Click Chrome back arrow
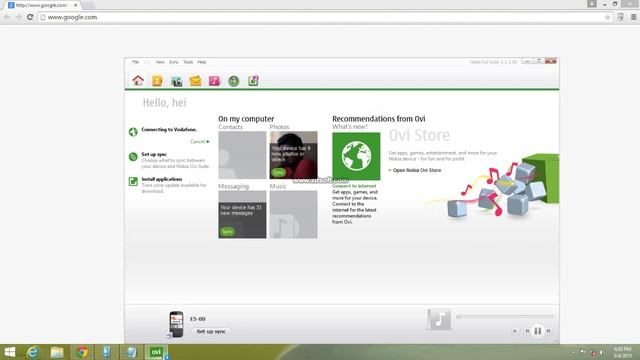The image size is (640, 360). point(7,17)
